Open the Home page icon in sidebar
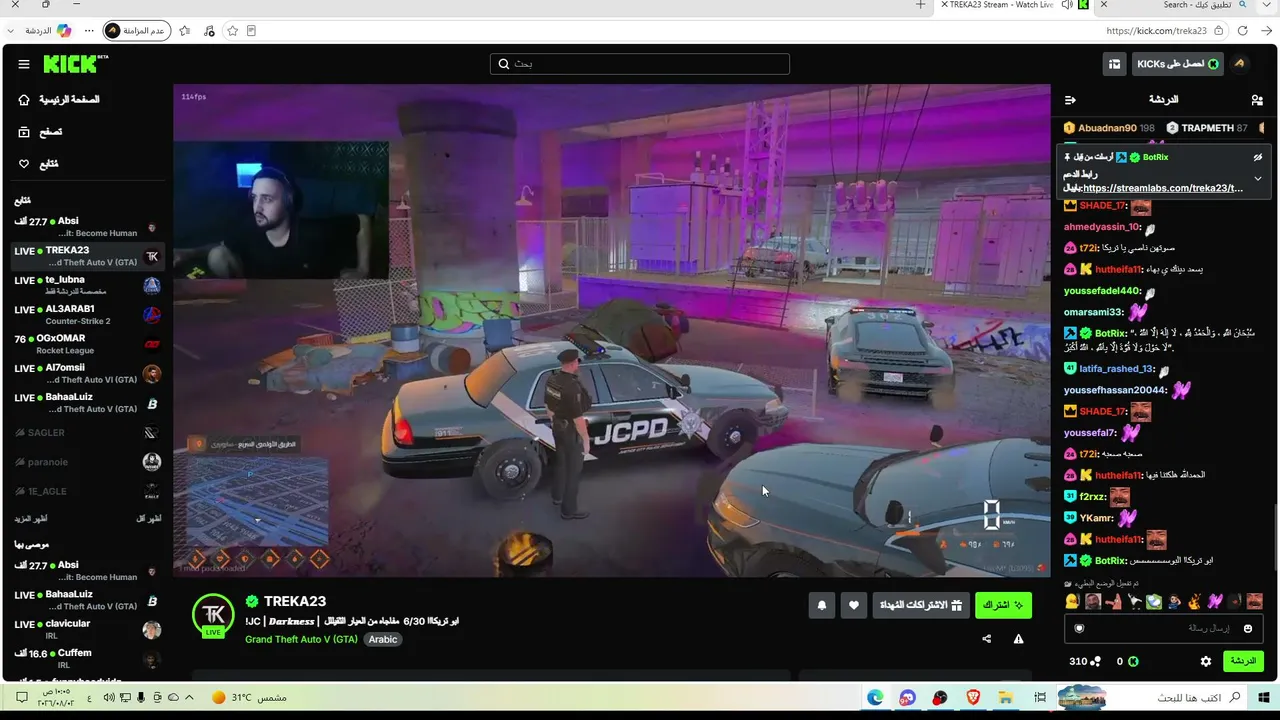Viewport: 1280px width, 720px height. 24,100
